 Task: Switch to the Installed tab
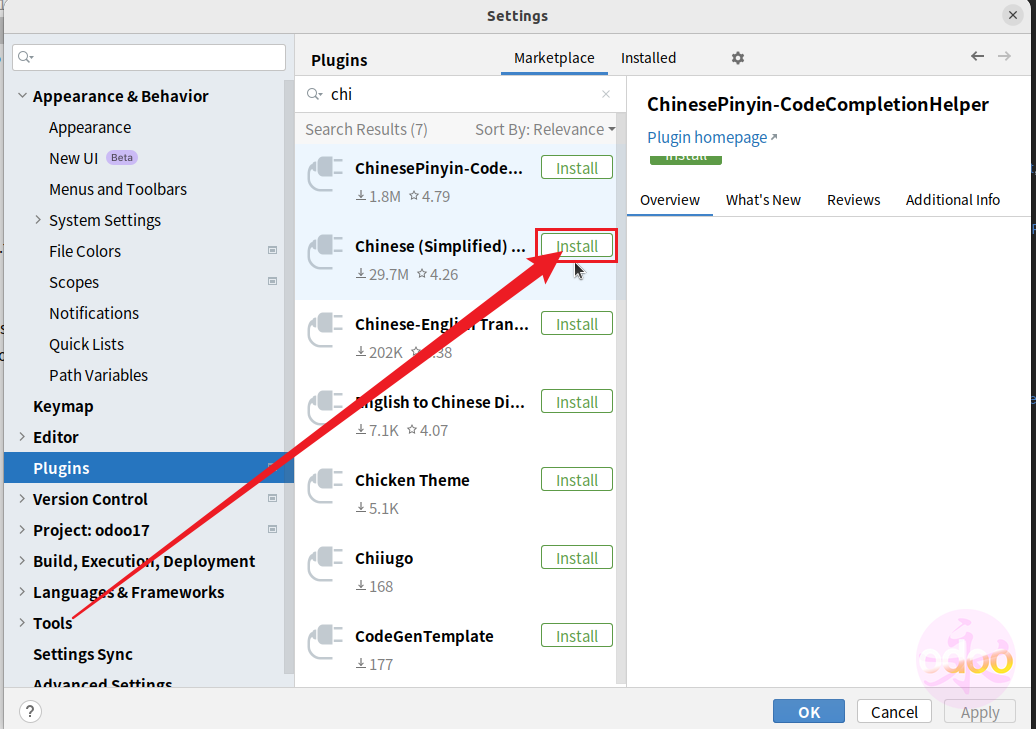tap(648, 58)
